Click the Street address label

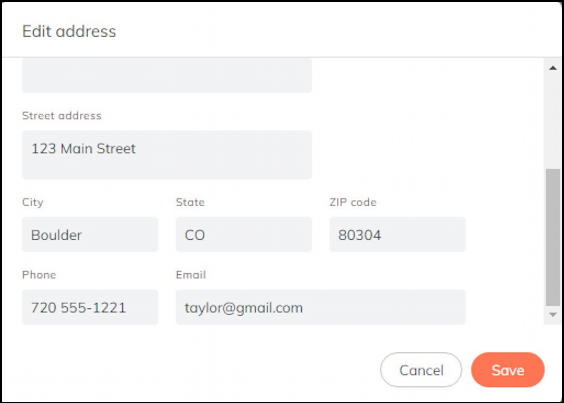[62, 116]
